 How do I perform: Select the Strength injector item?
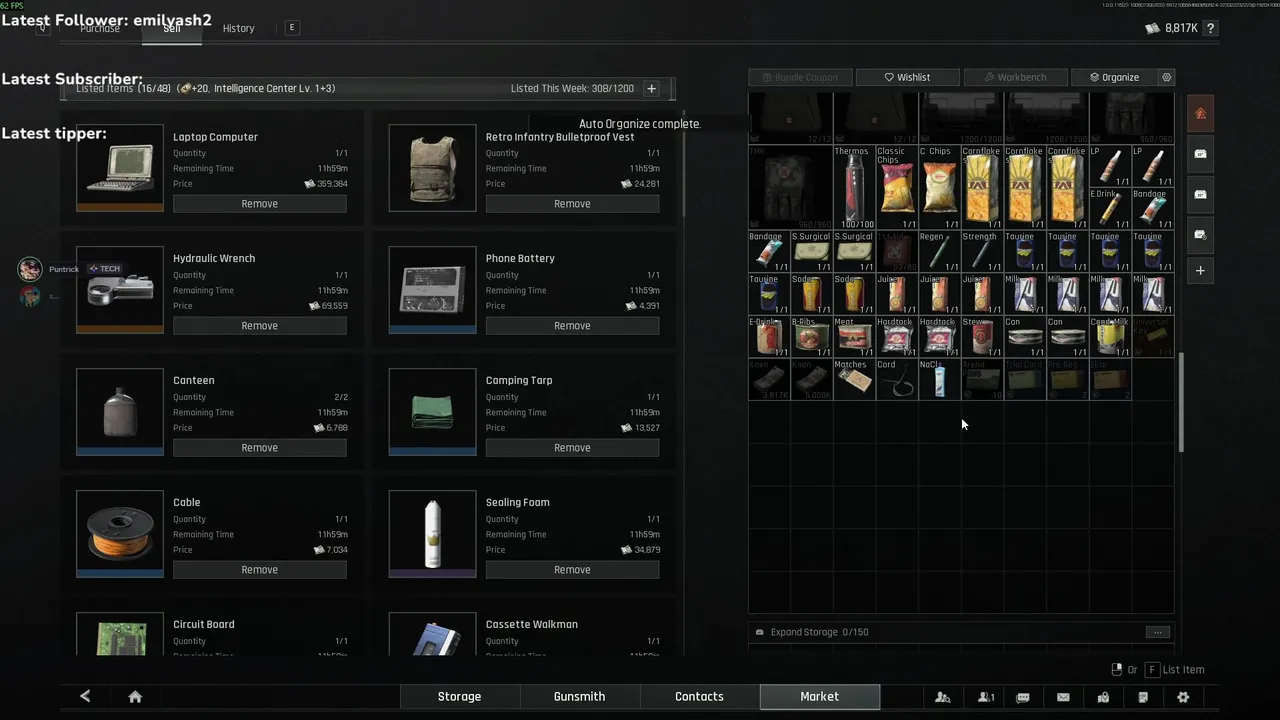981,251
